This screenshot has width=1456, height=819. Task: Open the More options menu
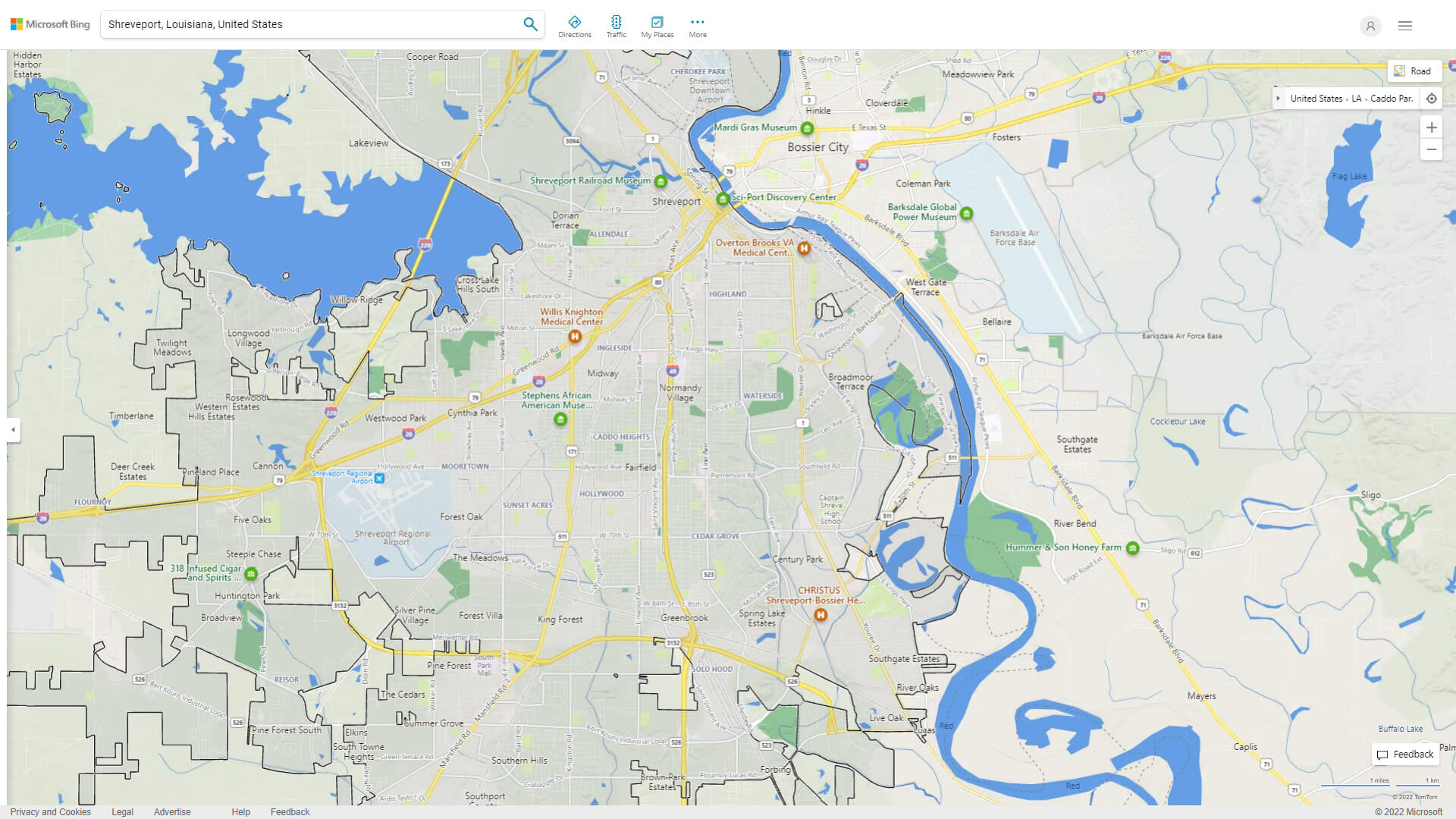pos(697,25)
